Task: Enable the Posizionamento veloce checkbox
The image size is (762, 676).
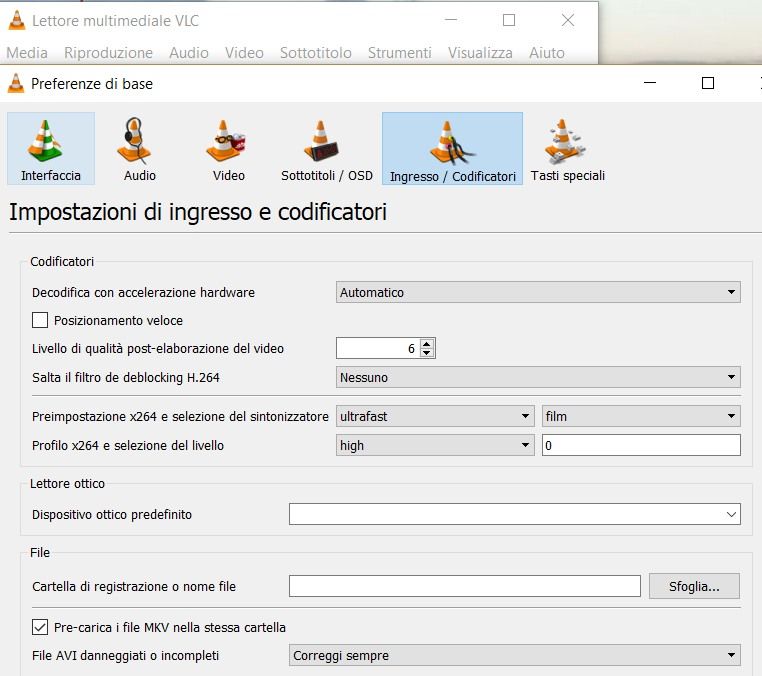Action: coord(40,321)
